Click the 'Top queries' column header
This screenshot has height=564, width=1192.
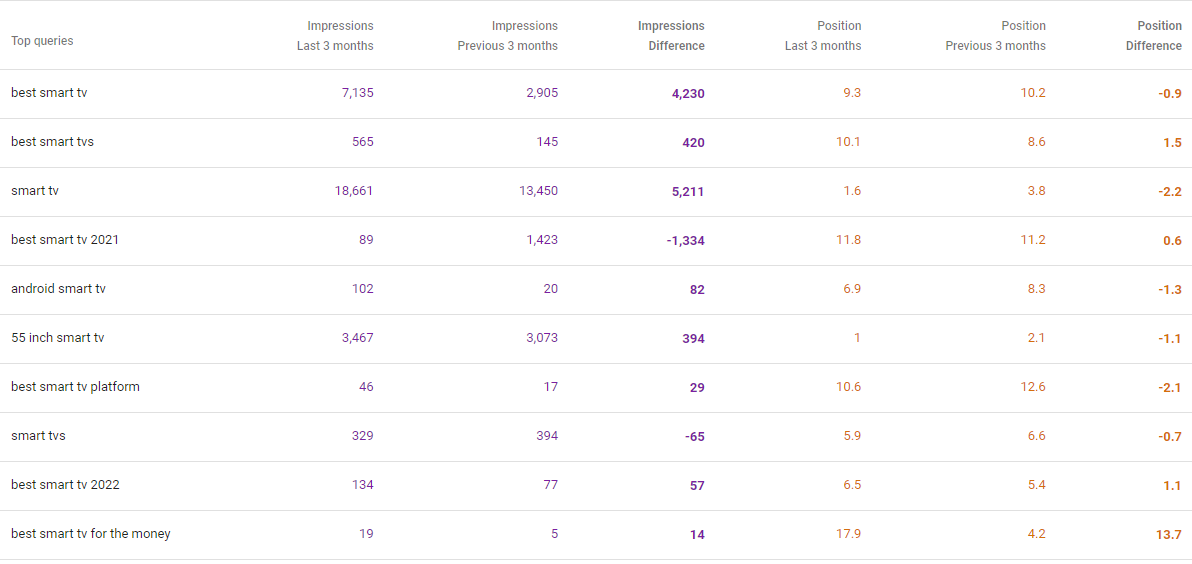[42, 41]
